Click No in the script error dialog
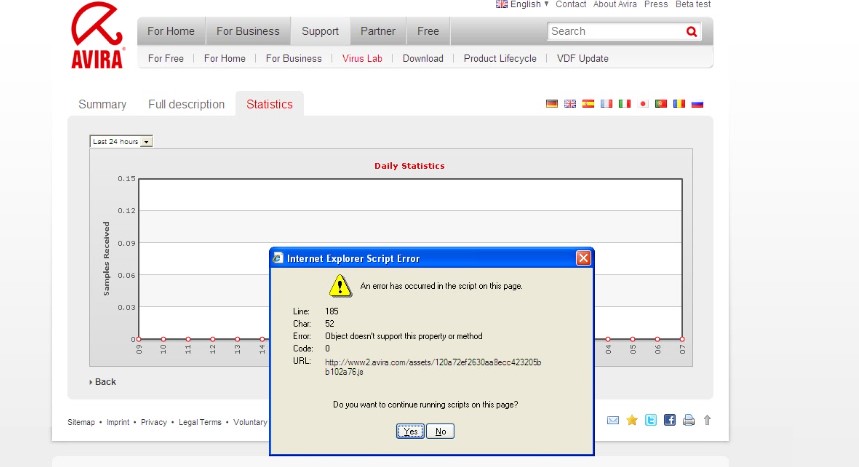The width and height of the screenshot is (859, 467). (x=440, y=431)
